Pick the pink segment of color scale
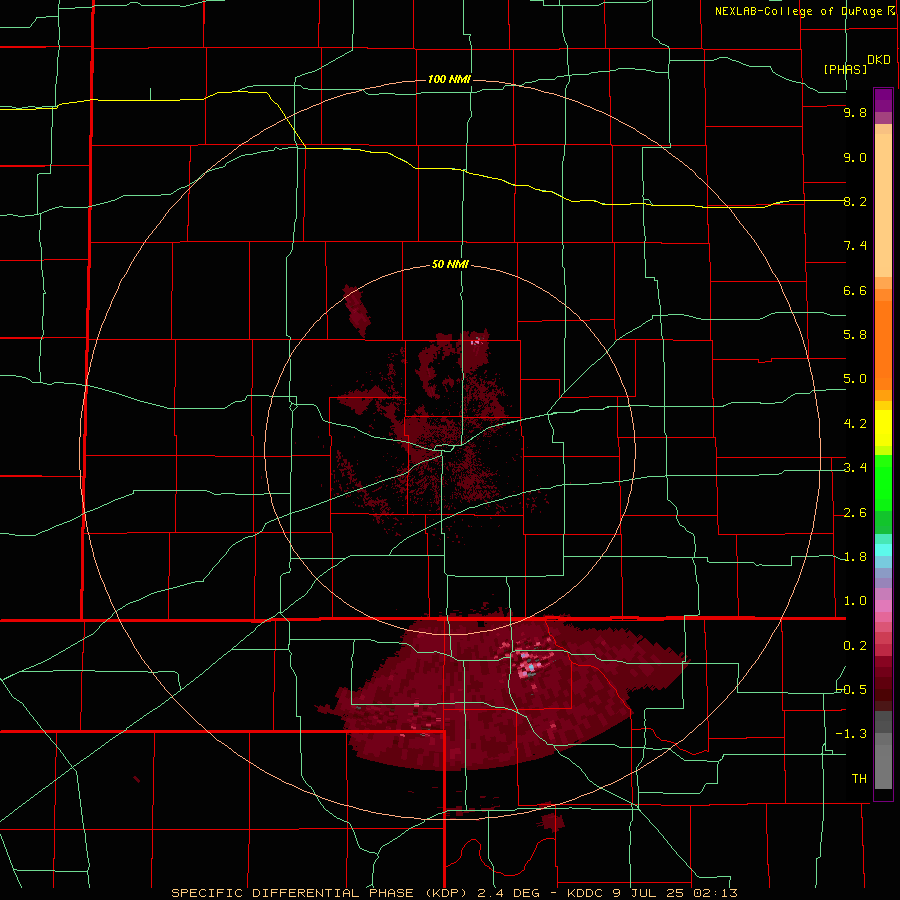The height and width of the screenshot is (900, 900). pos(883,606)
